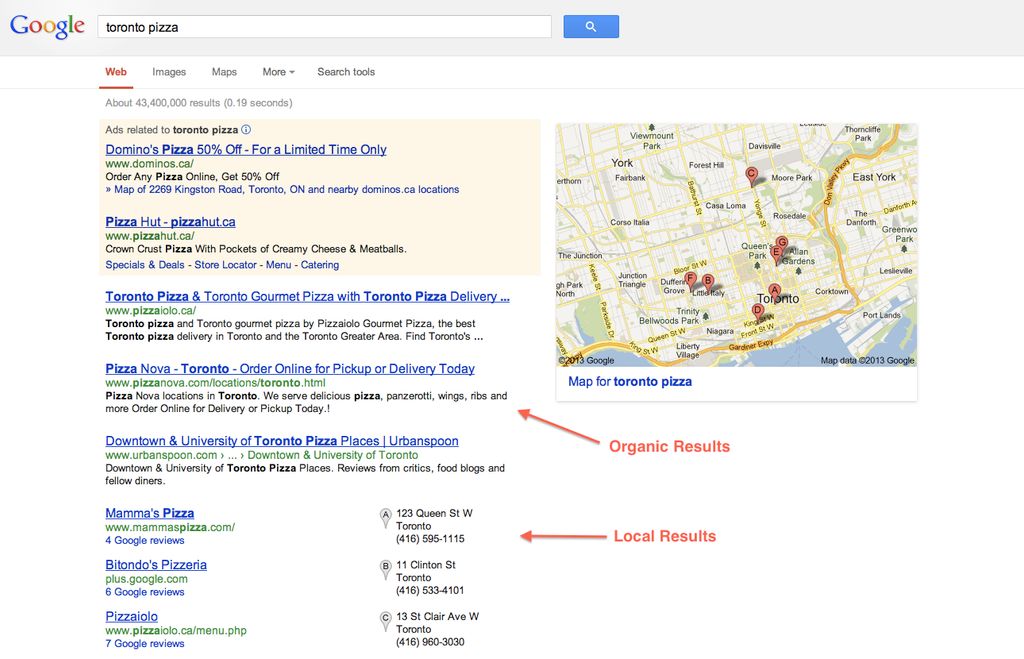Click the www.mammaspizza.com/ URL
Image resolution: width=1024 pixels, height=659 pixels.
[170, 527]
